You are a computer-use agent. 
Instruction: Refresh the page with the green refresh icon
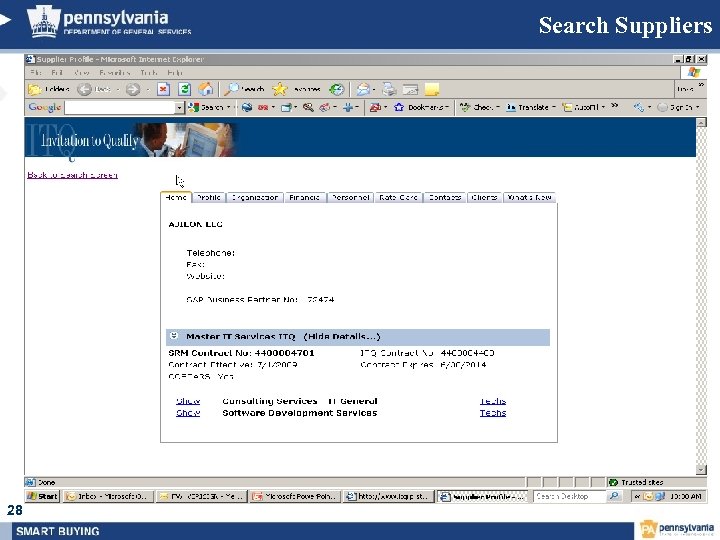pos(185,89)
